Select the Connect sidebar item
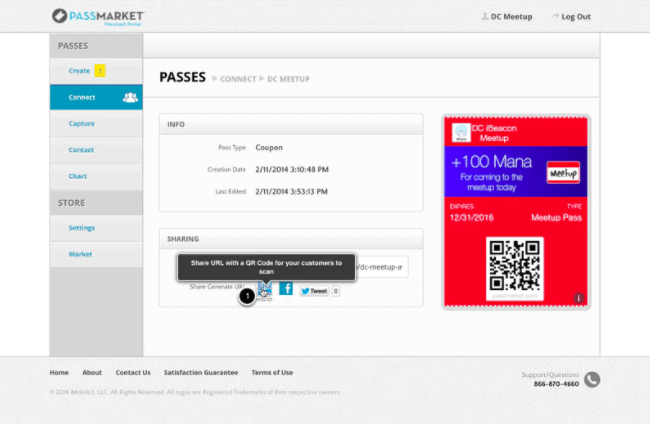 pos(96,97)
